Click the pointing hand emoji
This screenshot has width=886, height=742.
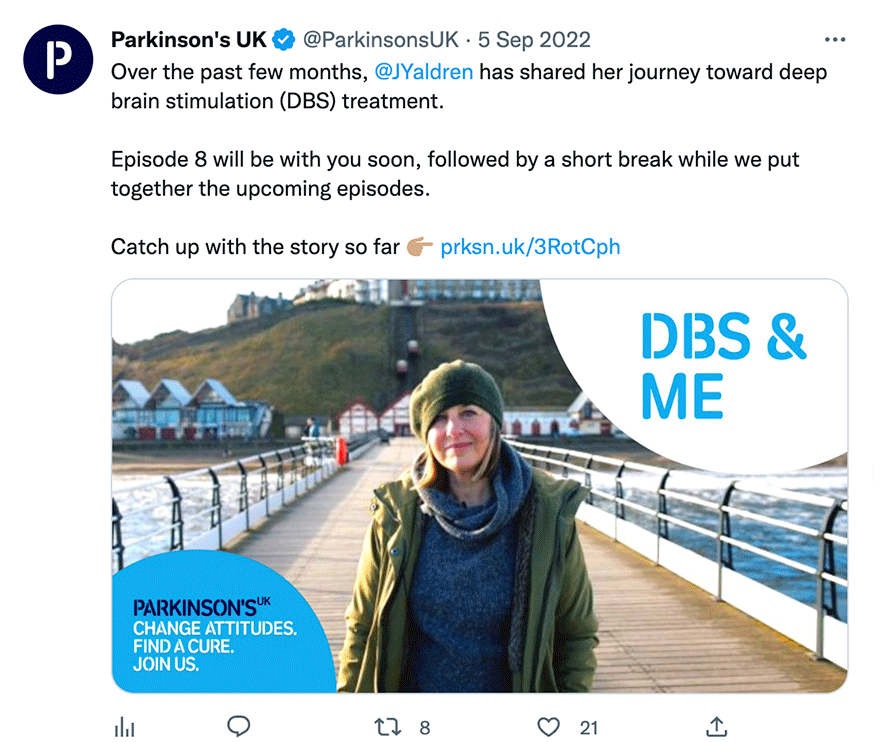(x=420, y=246)
